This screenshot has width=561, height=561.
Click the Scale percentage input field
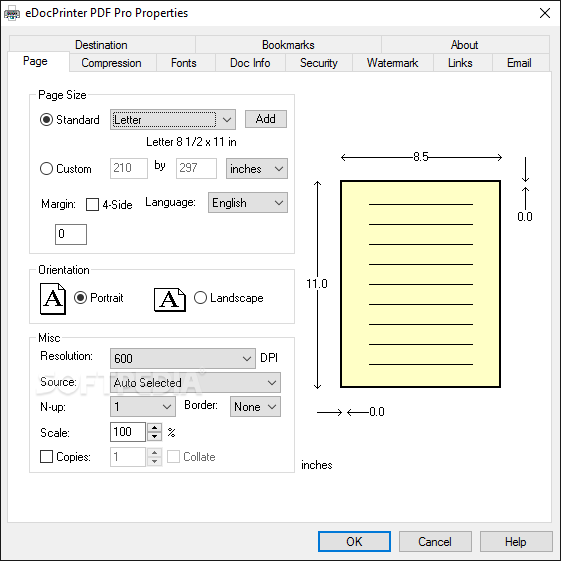click(x=128, y=432)
